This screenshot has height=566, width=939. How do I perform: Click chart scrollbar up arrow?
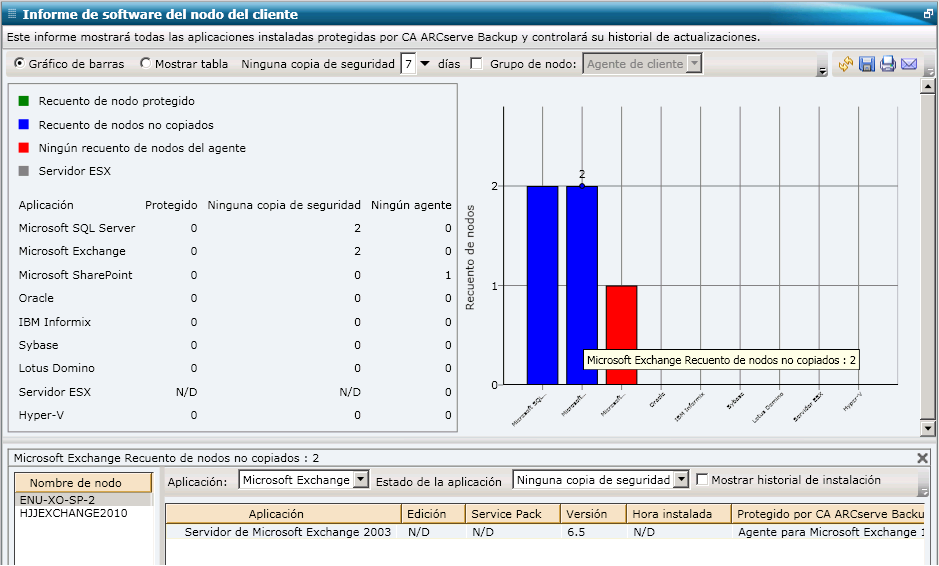coord(928,87)
